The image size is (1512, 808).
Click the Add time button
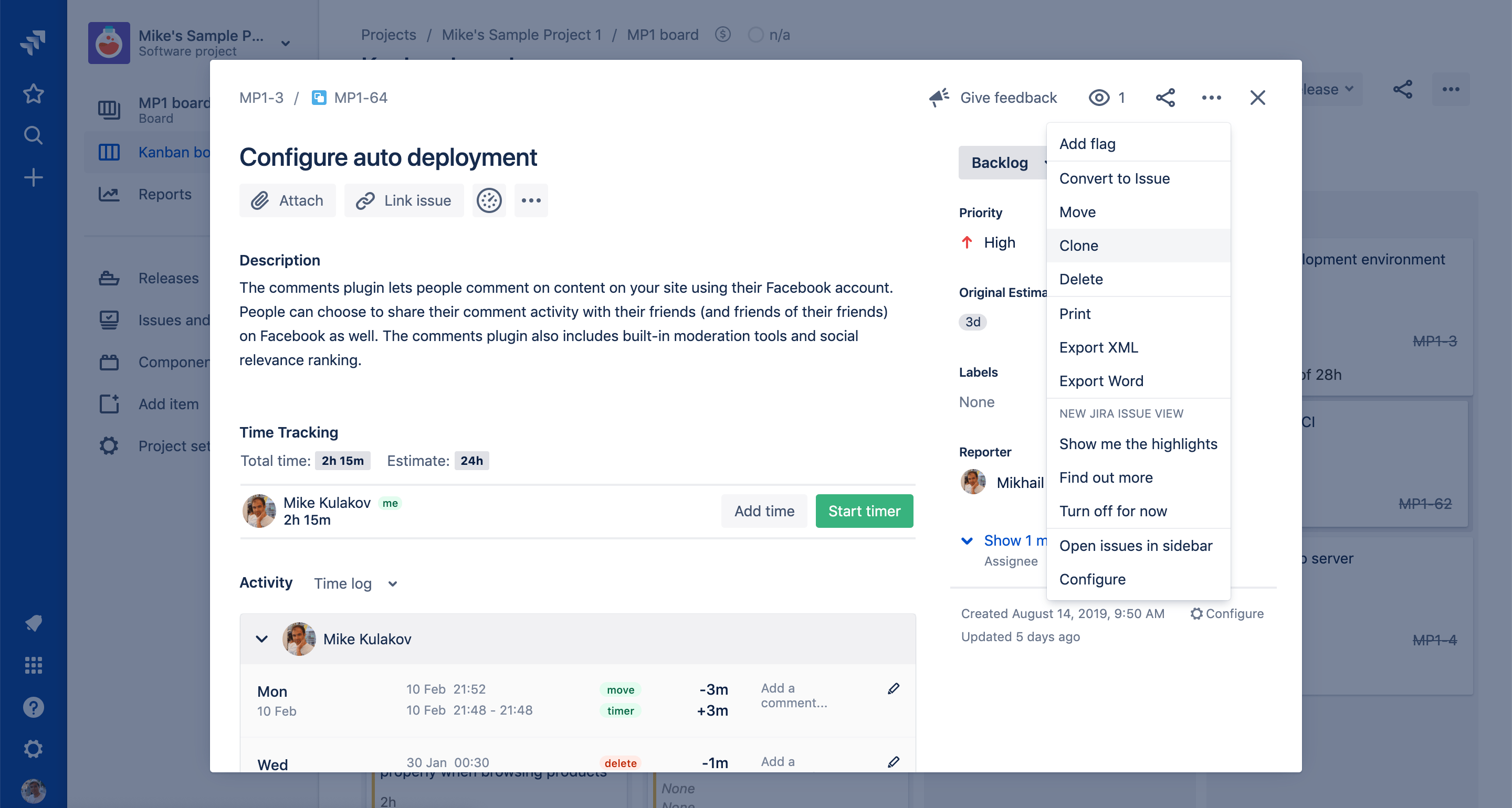pos(764,511)
